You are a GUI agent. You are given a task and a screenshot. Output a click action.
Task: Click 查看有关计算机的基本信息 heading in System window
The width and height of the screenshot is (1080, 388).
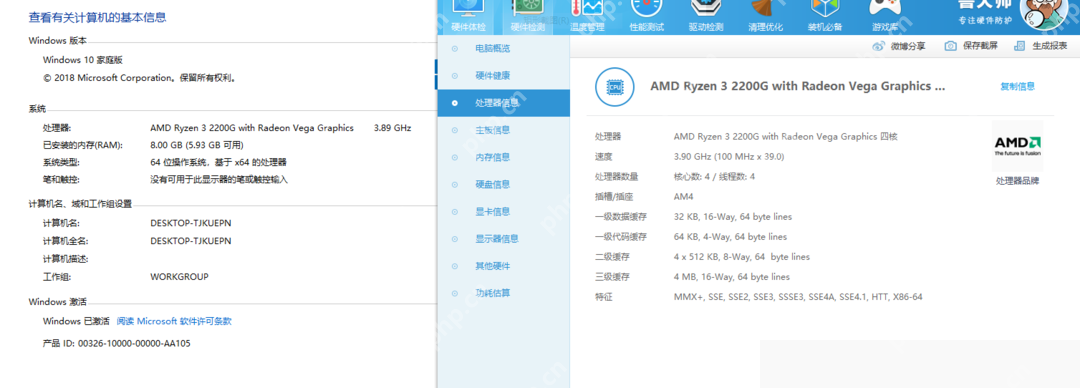coord(97,17)
